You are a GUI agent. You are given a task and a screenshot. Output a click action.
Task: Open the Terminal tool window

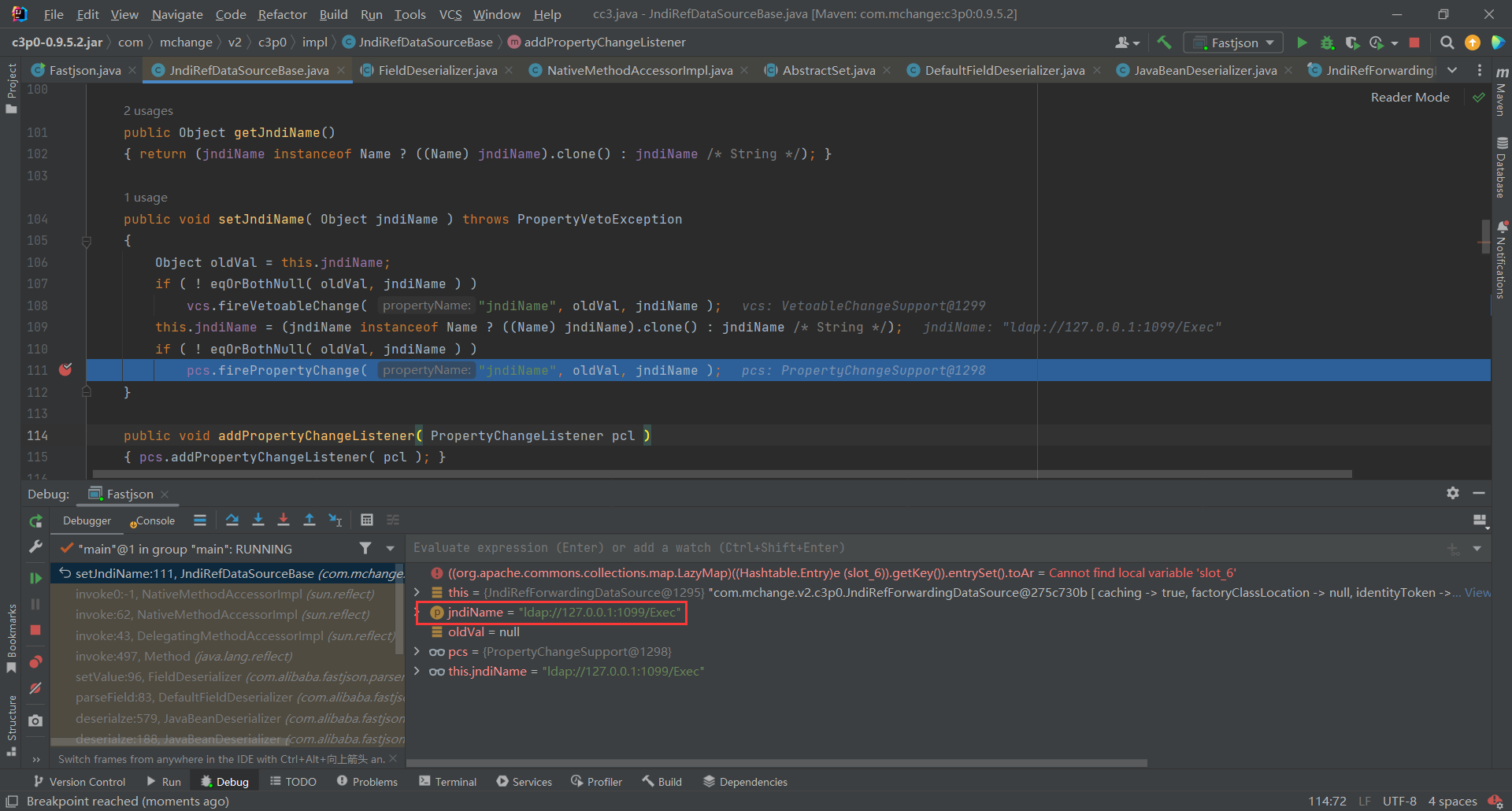pos(447,781)
